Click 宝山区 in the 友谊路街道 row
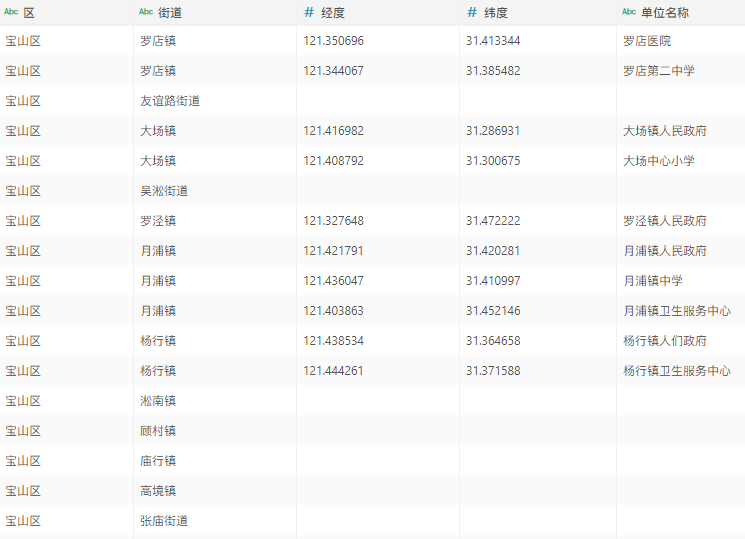Screen dimensions: 745x539 coord(23,101)
